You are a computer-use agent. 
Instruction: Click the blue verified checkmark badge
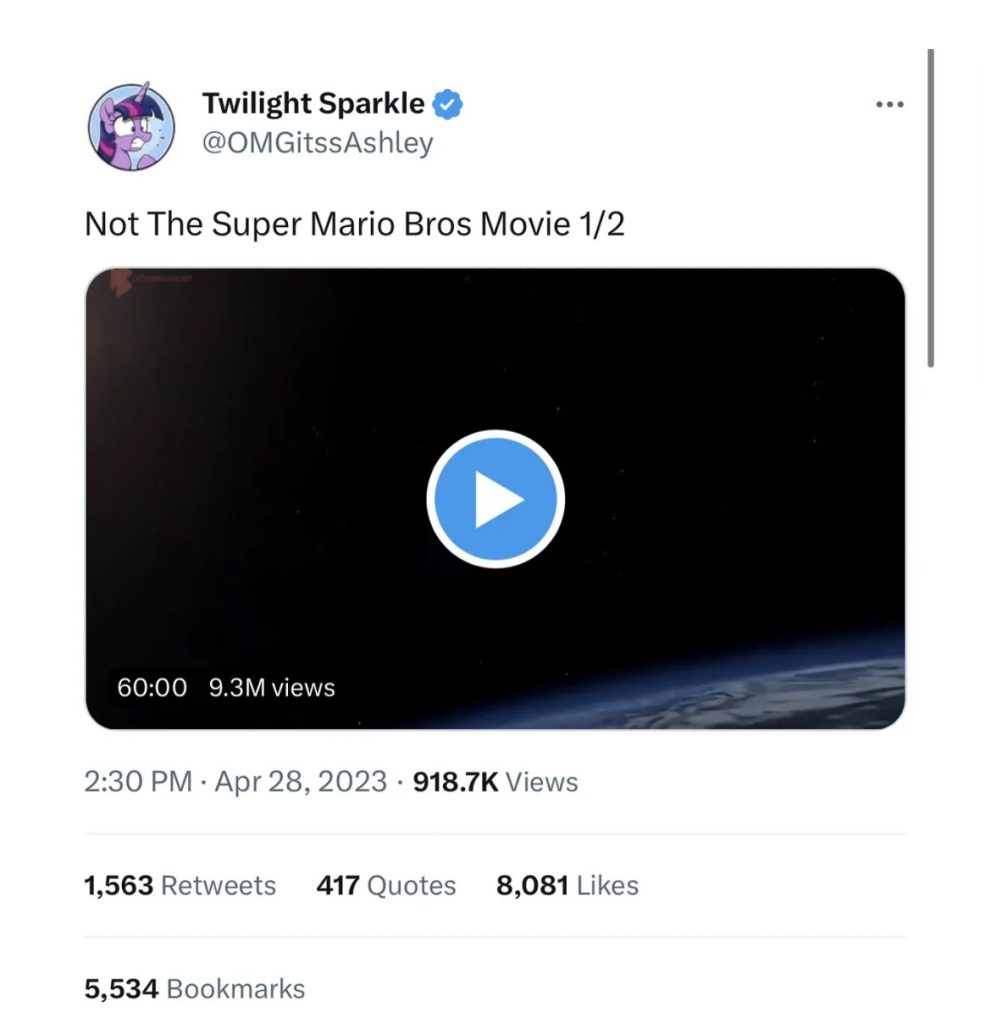(447, 103)
